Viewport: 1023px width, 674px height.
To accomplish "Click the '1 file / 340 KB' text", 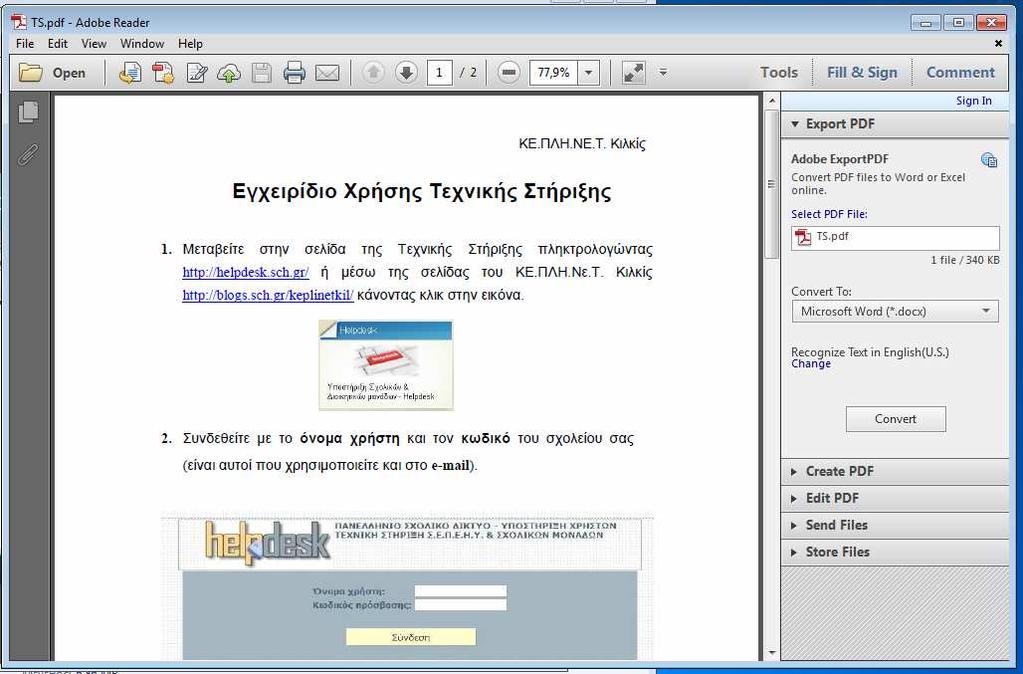I will (965, 260).
